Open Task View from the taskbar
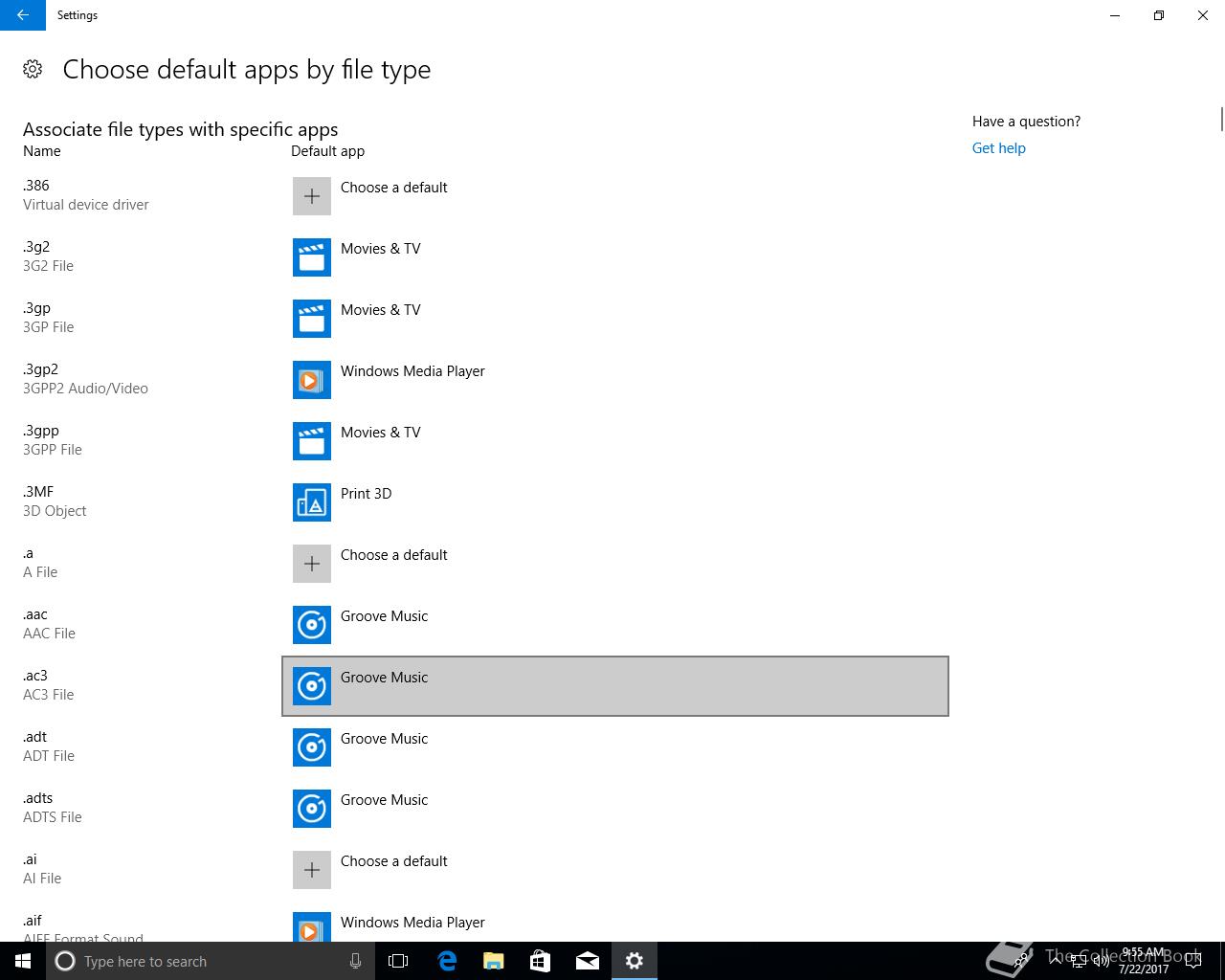Image resolution: width=1225 pixels, height=980 pixels. (x=398, y=961)
